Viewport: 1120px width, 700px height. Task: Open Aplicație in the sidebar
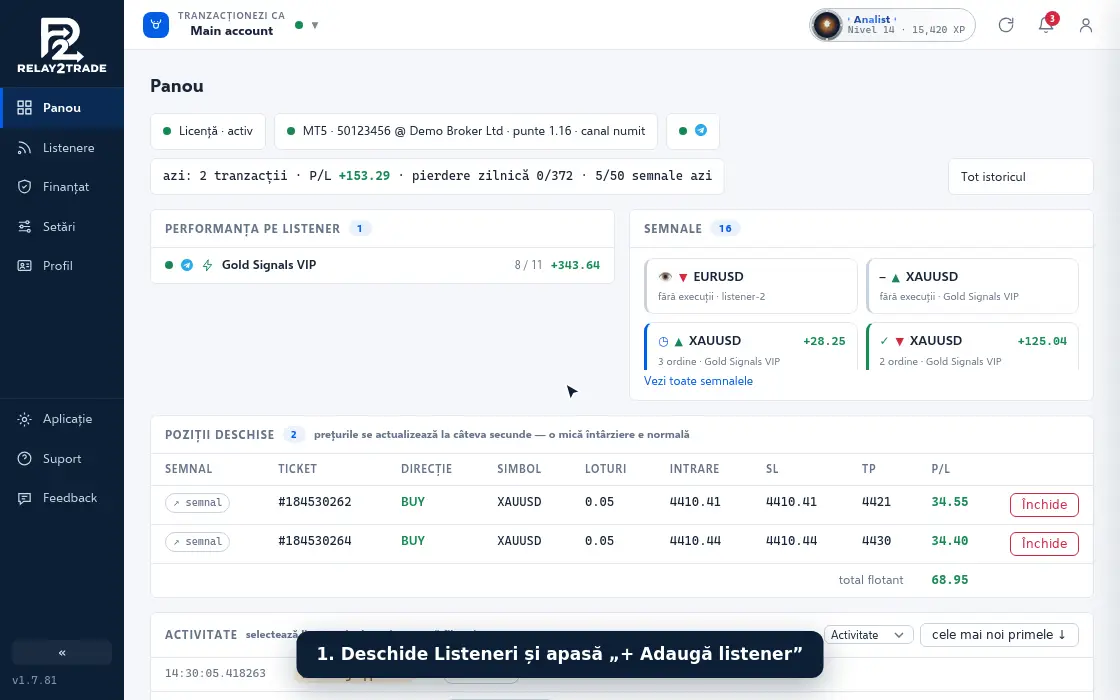(61, 419)
